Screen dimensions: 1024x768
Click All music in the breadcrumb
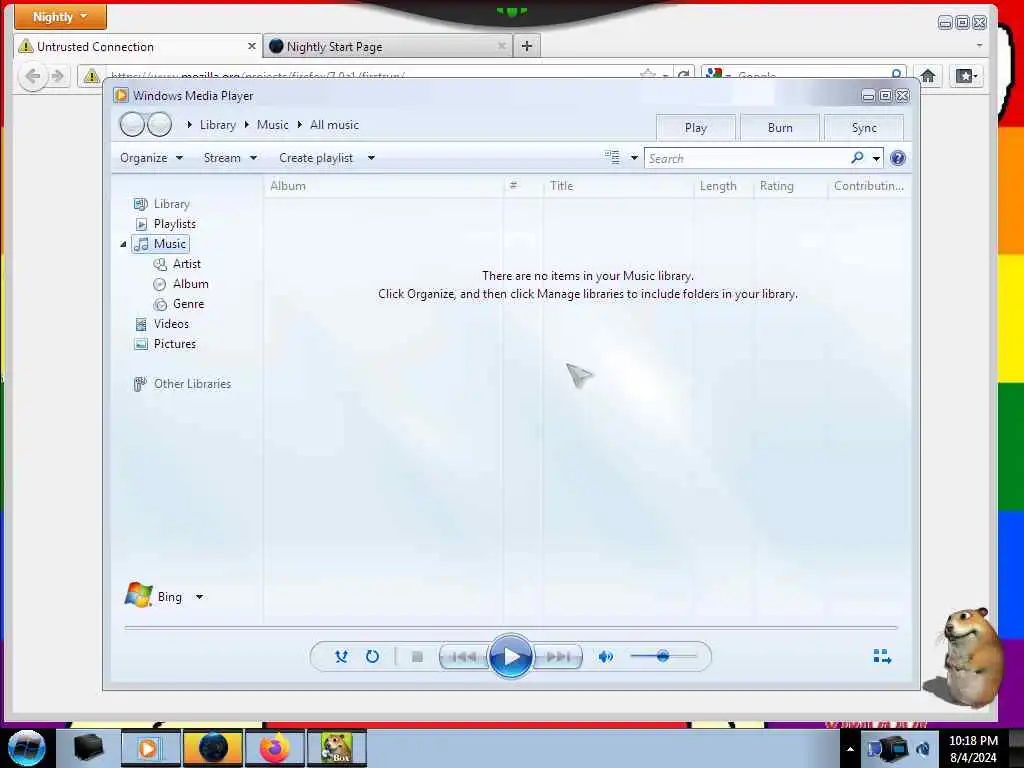[334, 125]
